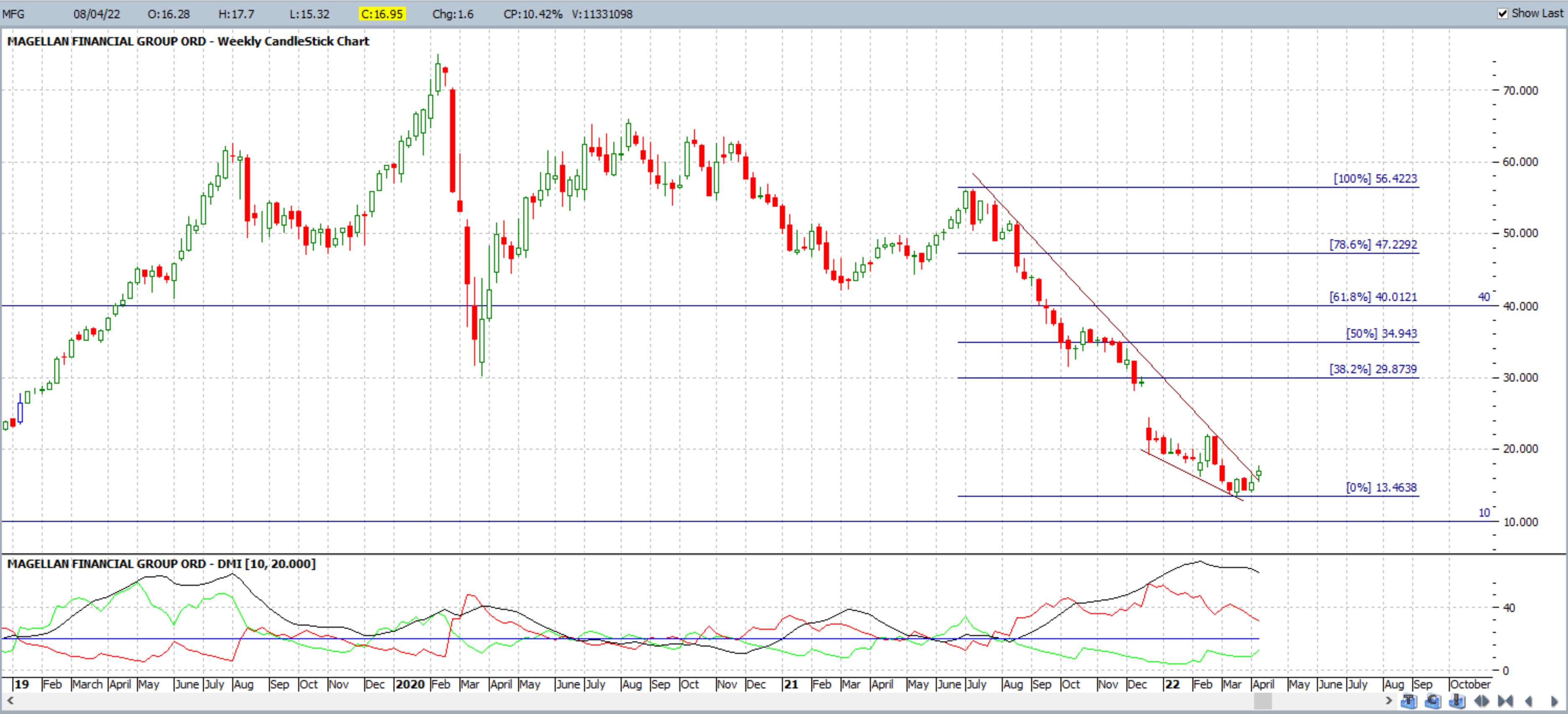Click the [38.2%] 29.8739 Fibonacci label
1568x714 pixels.
(1372, 369)
